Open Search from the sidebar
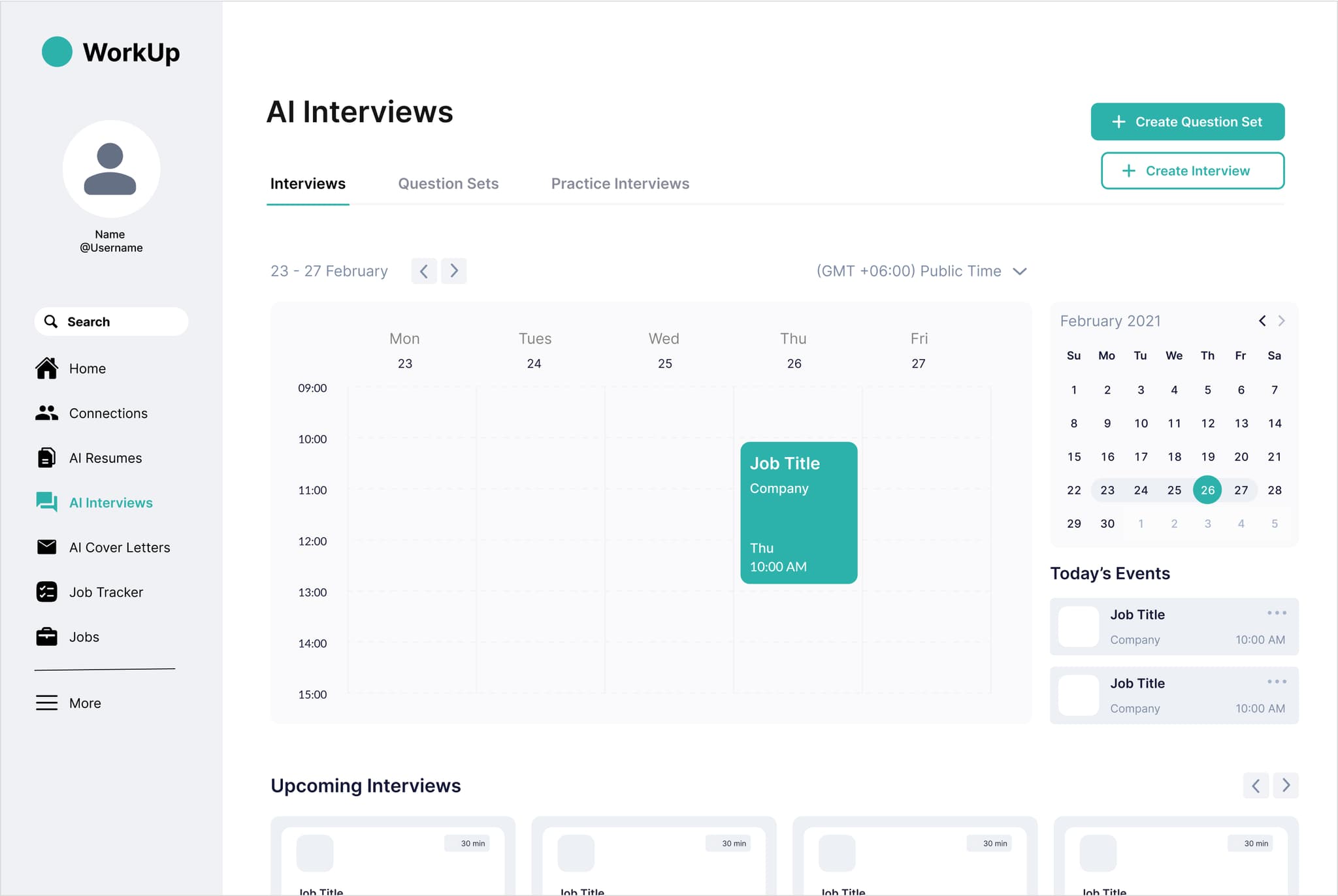The image size is (1338, 896). 110,321
